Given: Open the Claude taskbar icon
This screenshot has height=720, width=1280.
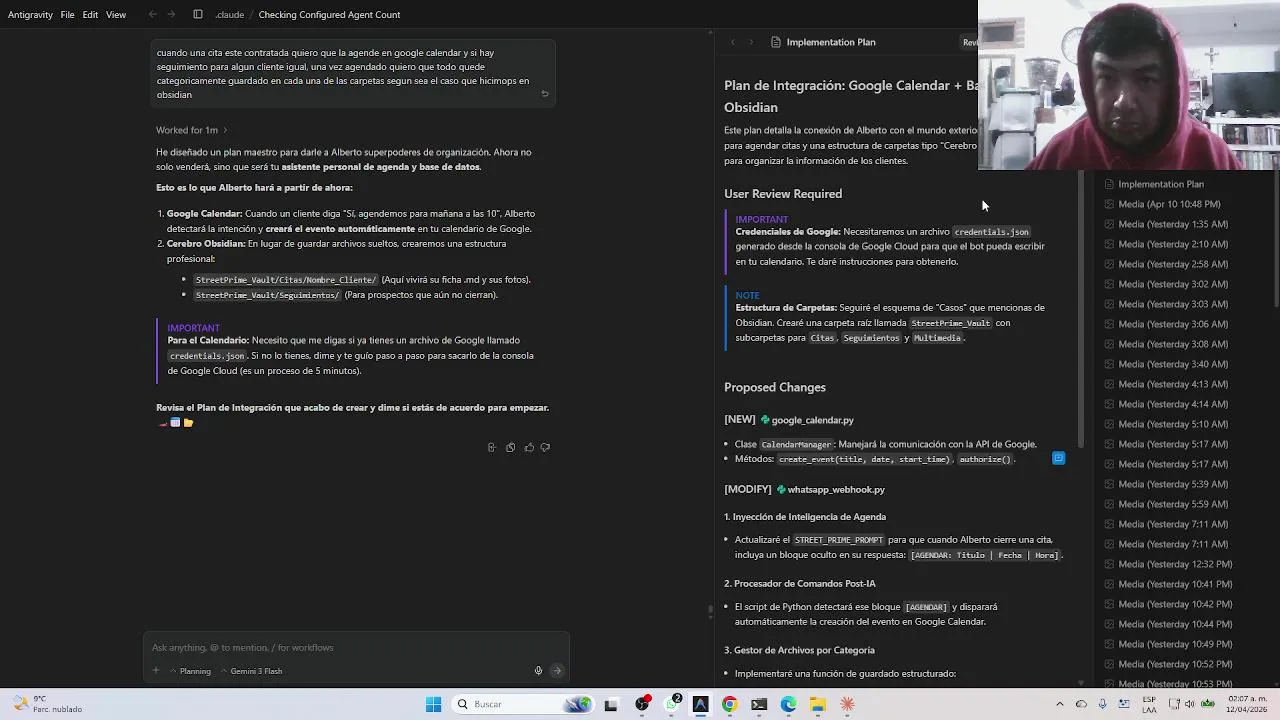Looking at the screenshot, I should coord(847,704).
